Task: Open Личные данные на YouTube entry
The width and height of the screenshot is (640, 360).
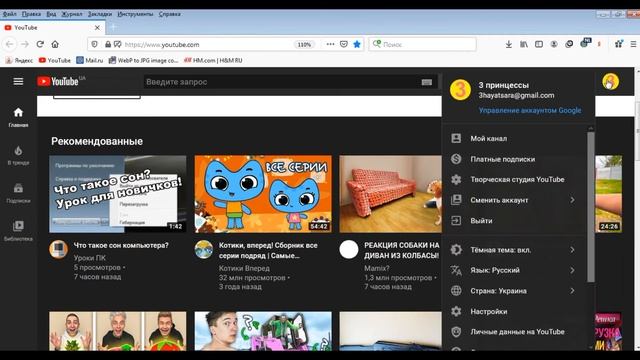Action: coord(514,332)
